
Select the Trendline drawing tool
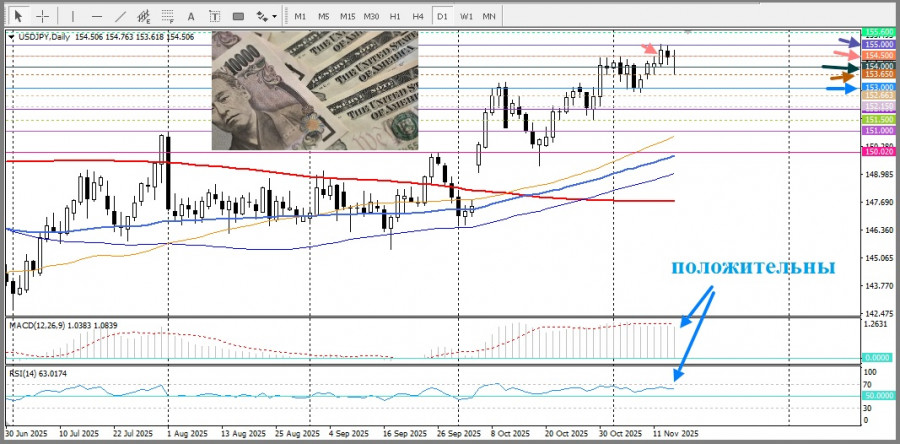point(120,16)
